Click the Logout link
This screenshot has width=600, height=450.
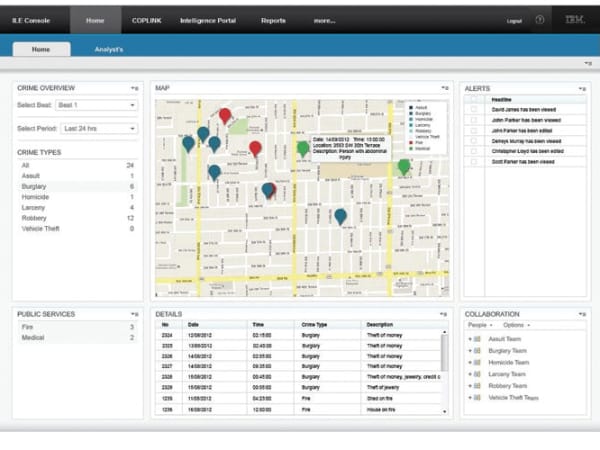click(514, 21)
